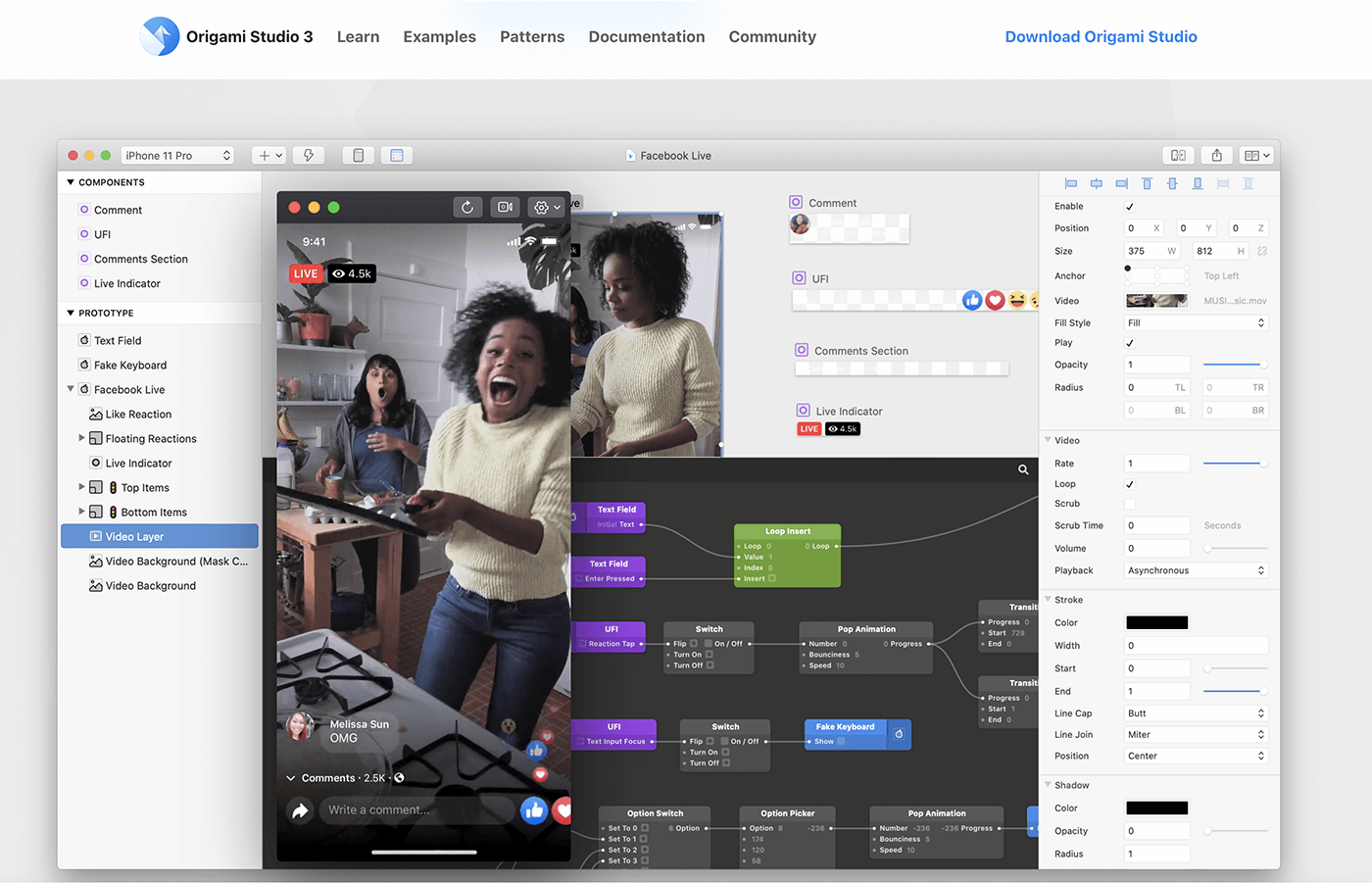Adjust the Volume slider
Screen dimensions: 1372x884
(x=1235, y=549)
